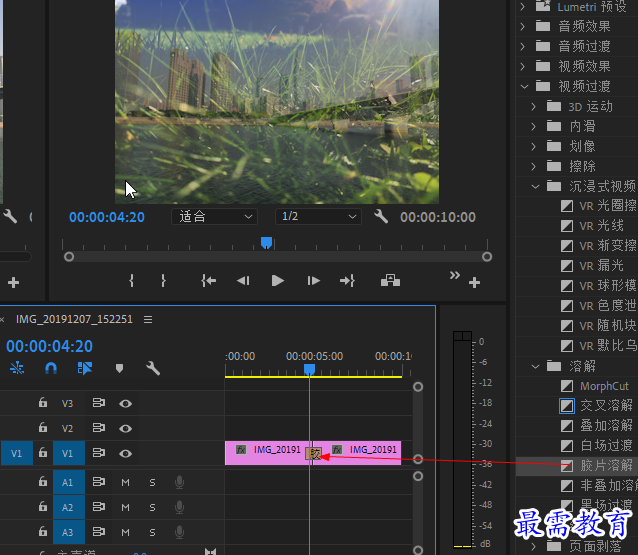Viewport: 638px width, 555px height.
Task: Expand the 视频效果 folder
Action: 523,66
